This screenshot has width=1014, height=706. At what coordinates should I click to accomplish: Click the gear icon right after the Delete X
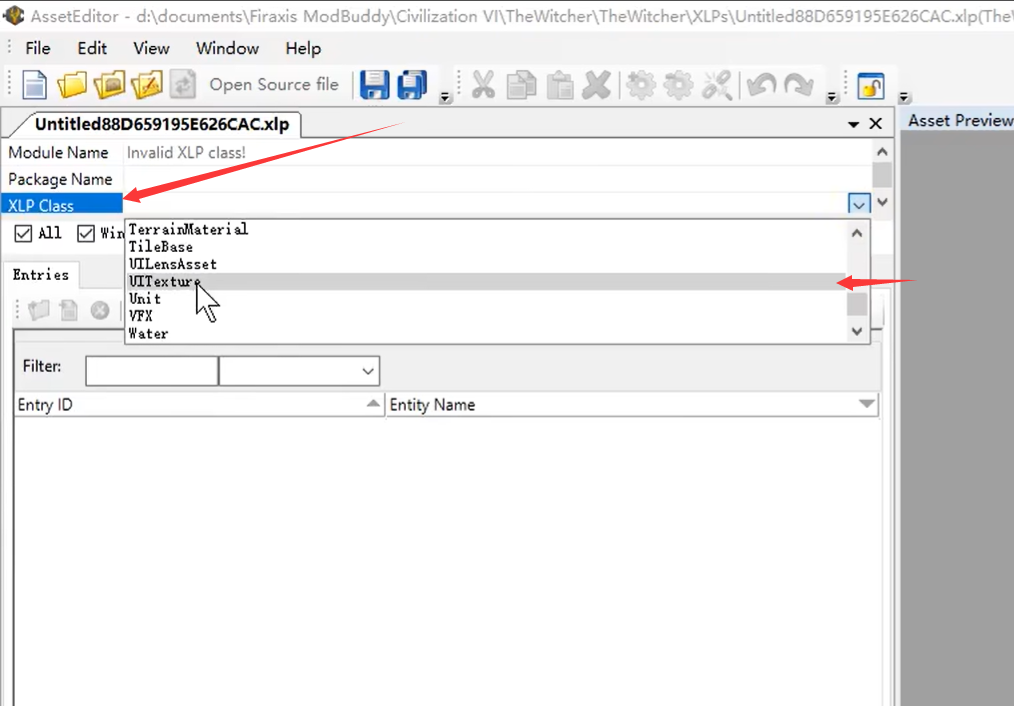640,85
